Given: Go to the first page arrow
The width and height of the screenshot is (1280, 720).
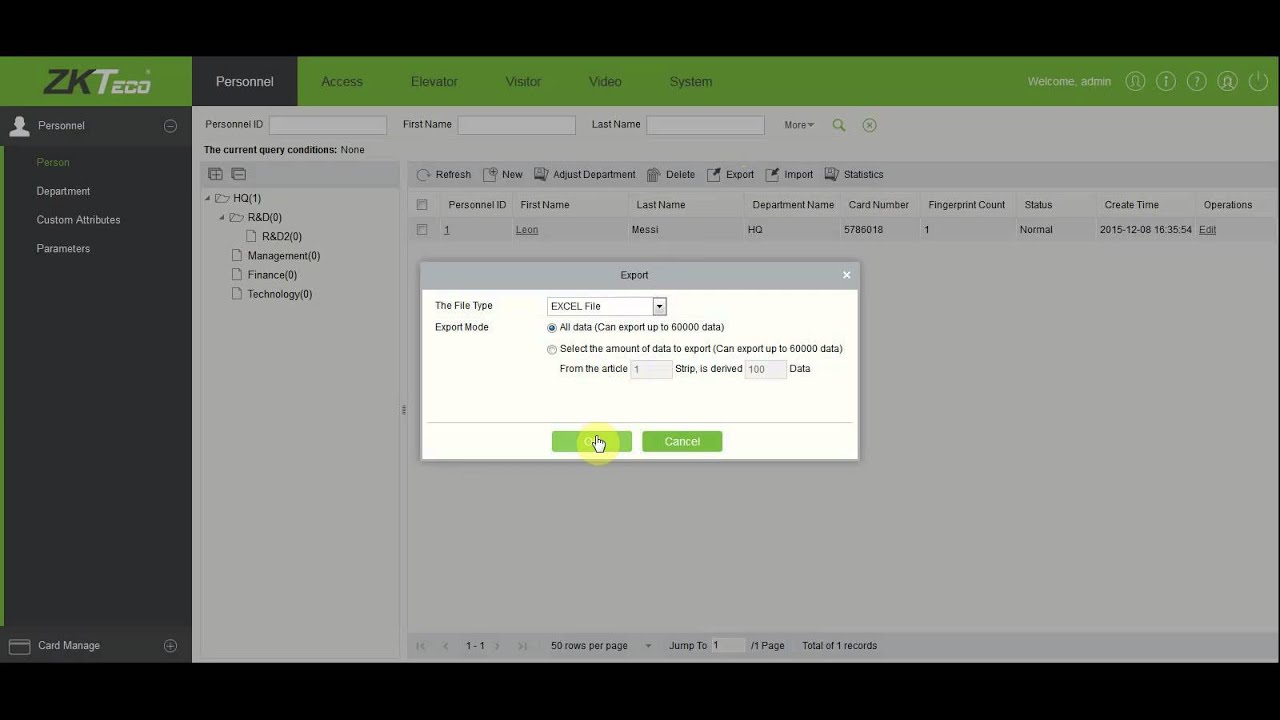Looking at the screenshot, I should point(421,646).
